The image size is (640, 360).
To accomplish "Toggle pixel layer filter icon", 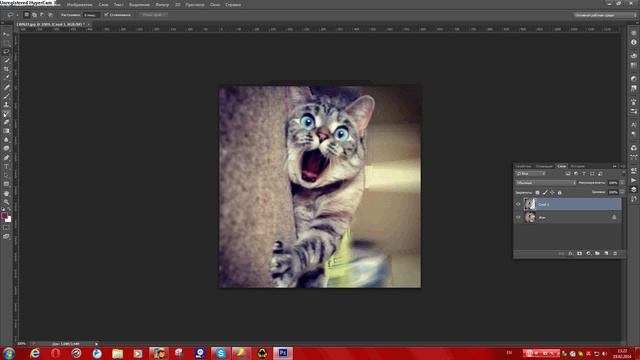I will pos(568,174).
